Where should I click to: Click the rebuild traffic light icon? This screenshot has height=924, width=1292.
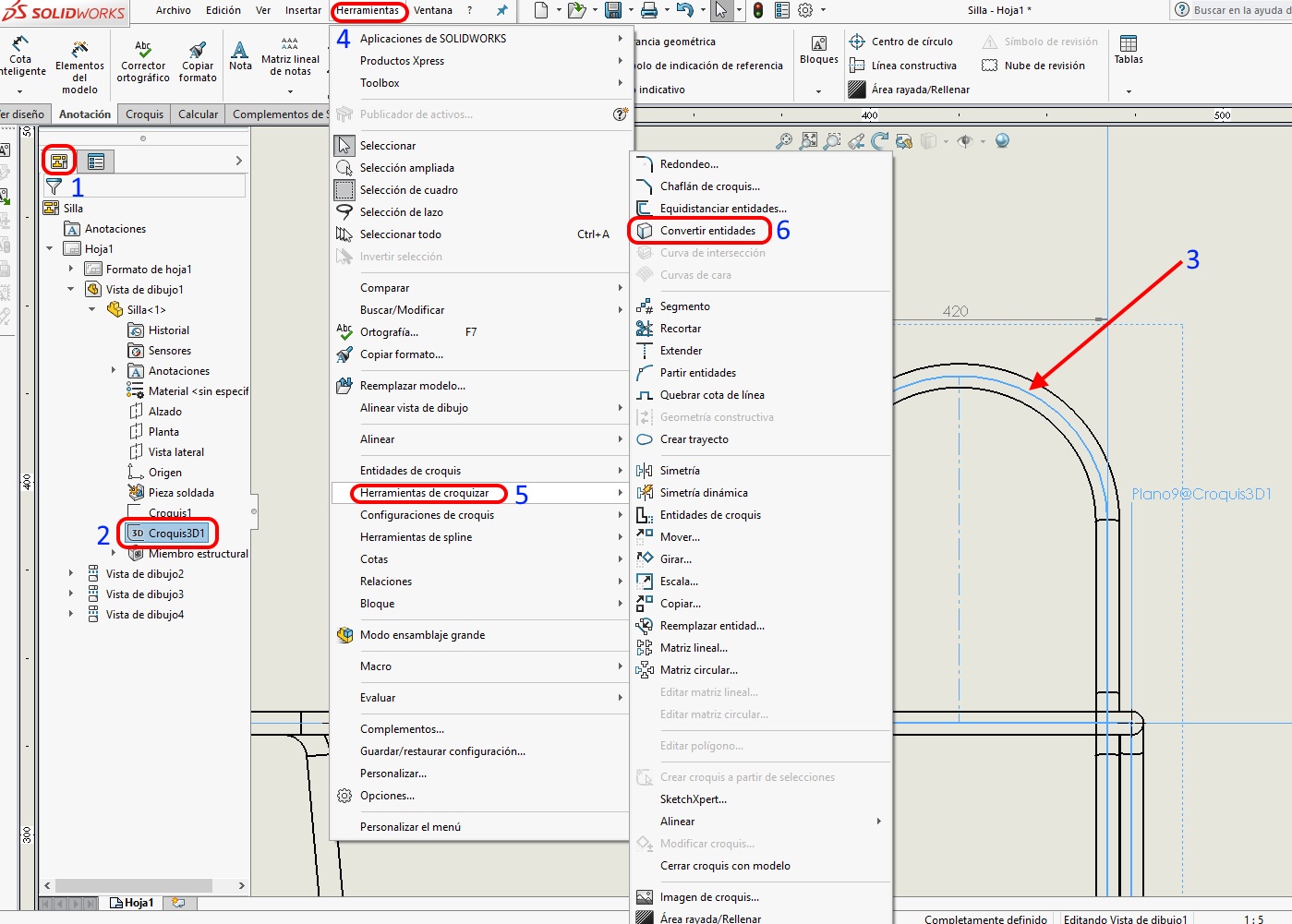point(758,10)
